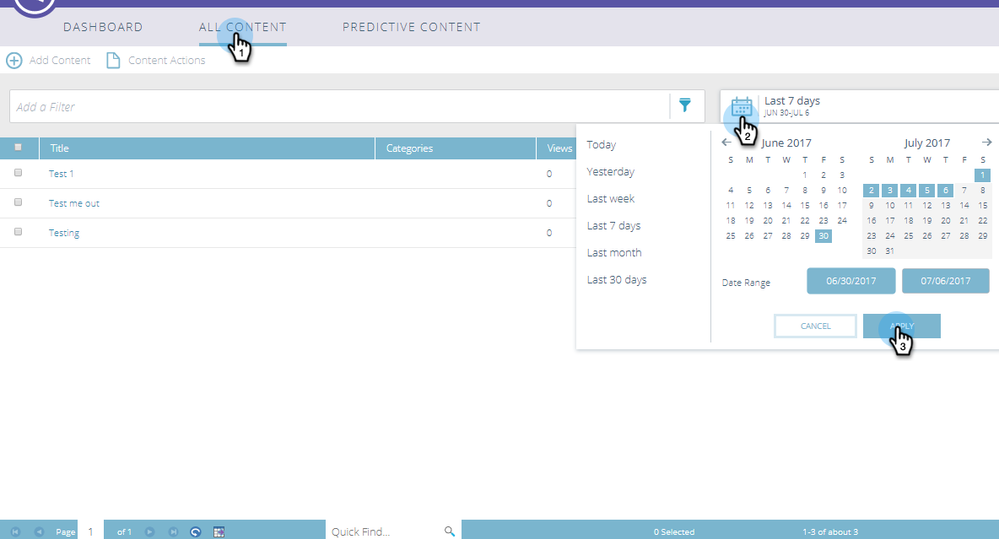The width and height of the screenshot is (999, 539).
Task: Click the funnel filter icon
Action: pos(685,105)
